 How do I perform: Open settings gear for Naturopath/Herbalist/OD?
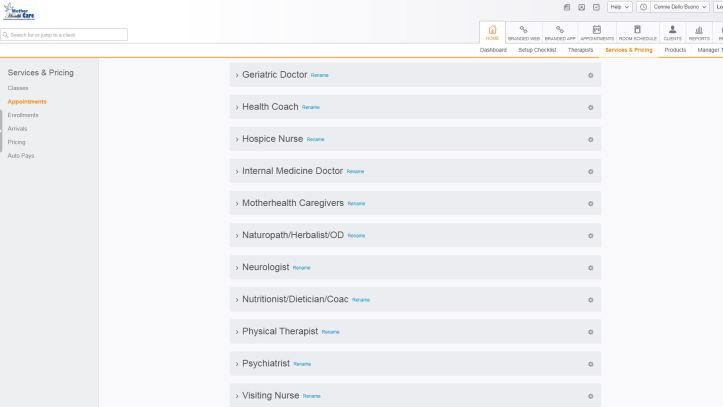[x=590, y=236]
